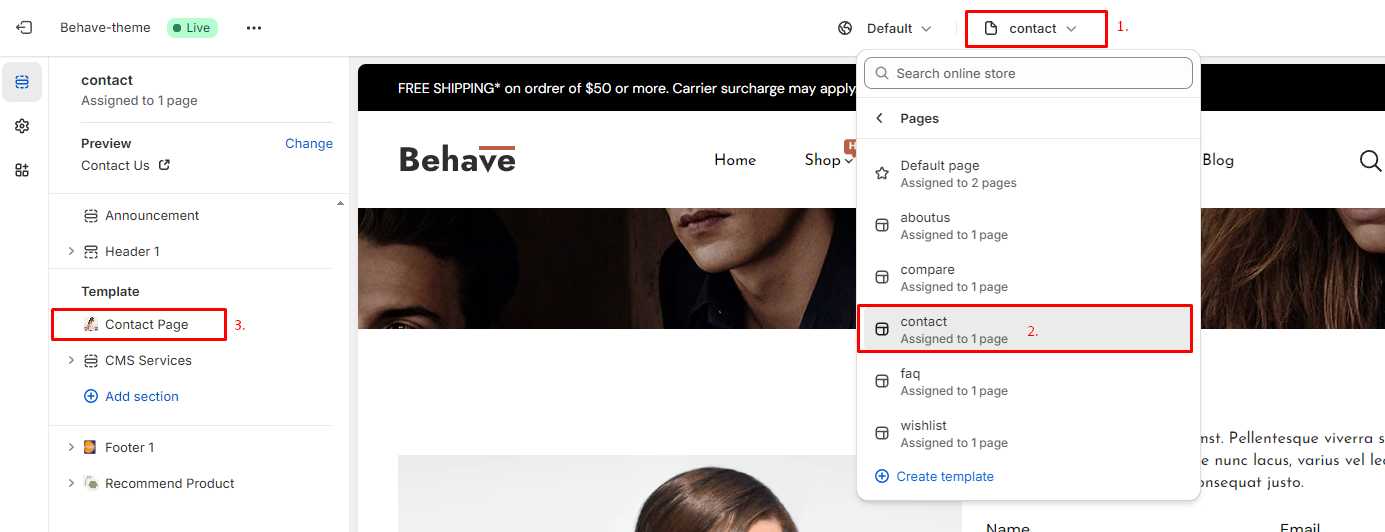Viewport: 1385px width, 532px height.
Task: Click template icon beside wishlist
Action: tap(882, 434)
